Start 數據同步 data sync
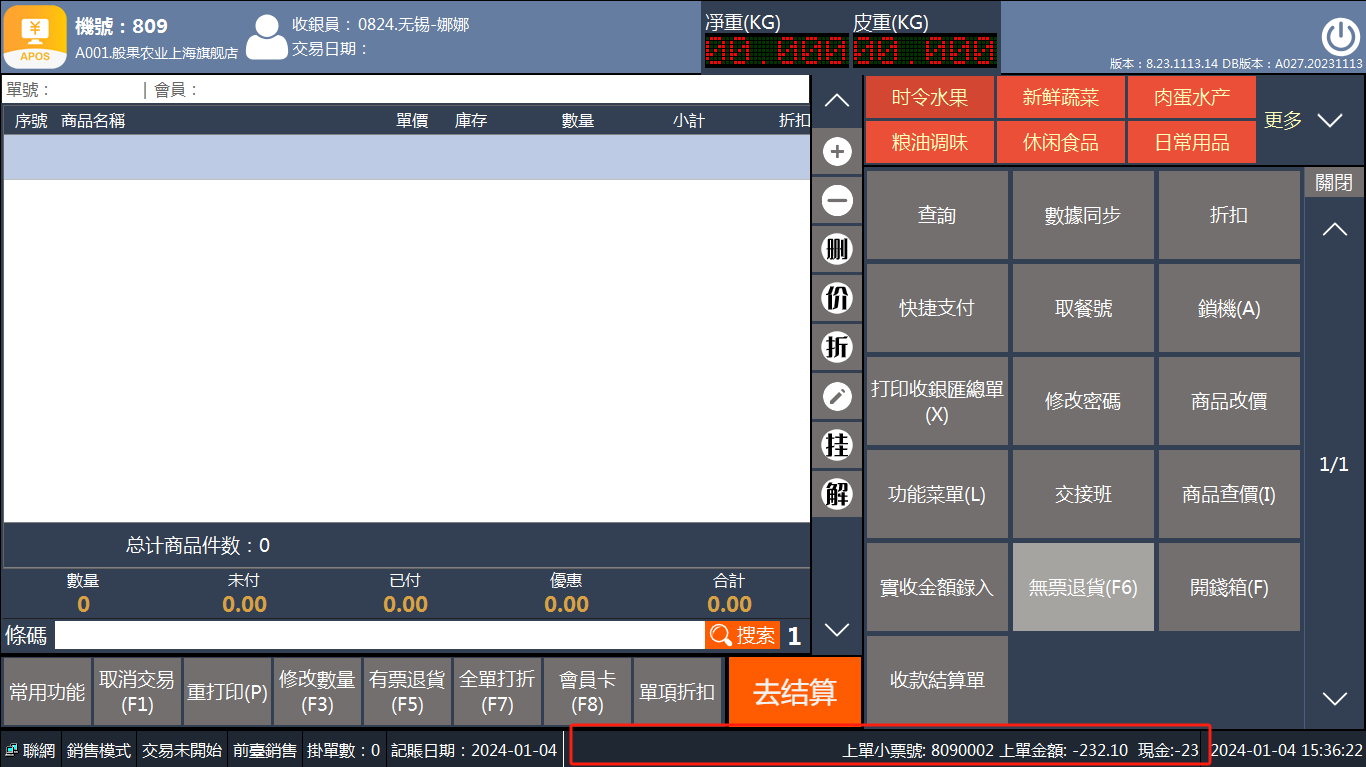Screen dimensions: 1366x767 click(x=1083, y=215)
